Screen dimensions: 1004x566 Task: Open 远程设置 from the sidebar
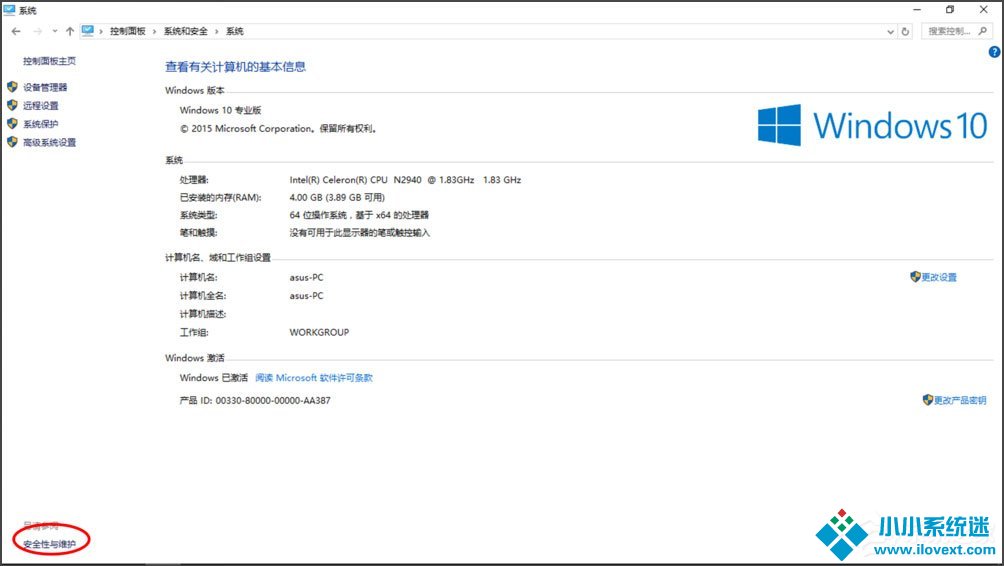tap(40, 106)
